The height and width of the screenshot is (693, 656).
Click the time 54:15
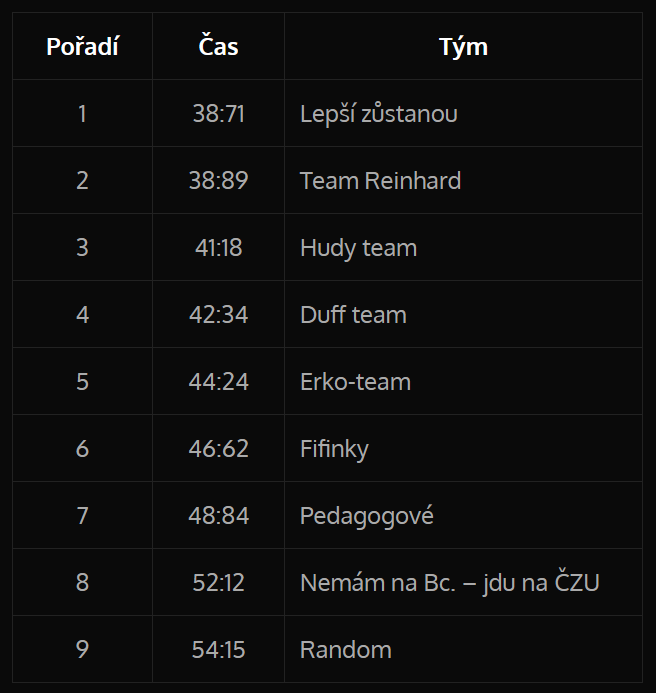(218, 650)
